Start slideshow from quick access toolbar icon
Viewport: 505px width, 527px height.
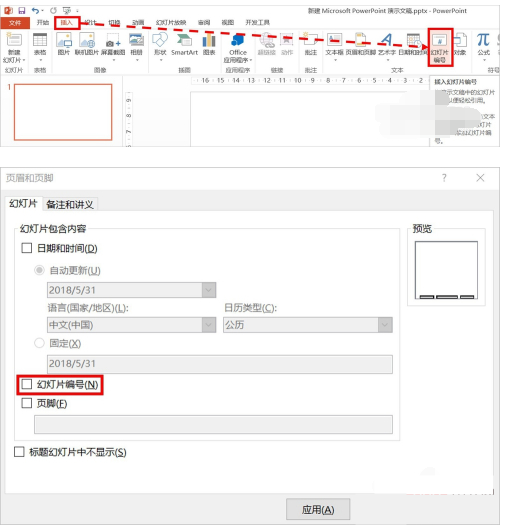pyautogui.click(x=67, y=10)
